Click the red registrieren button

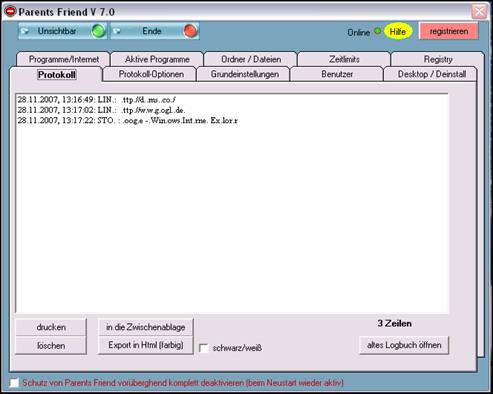pyautogui.click(x=449, y=31)
